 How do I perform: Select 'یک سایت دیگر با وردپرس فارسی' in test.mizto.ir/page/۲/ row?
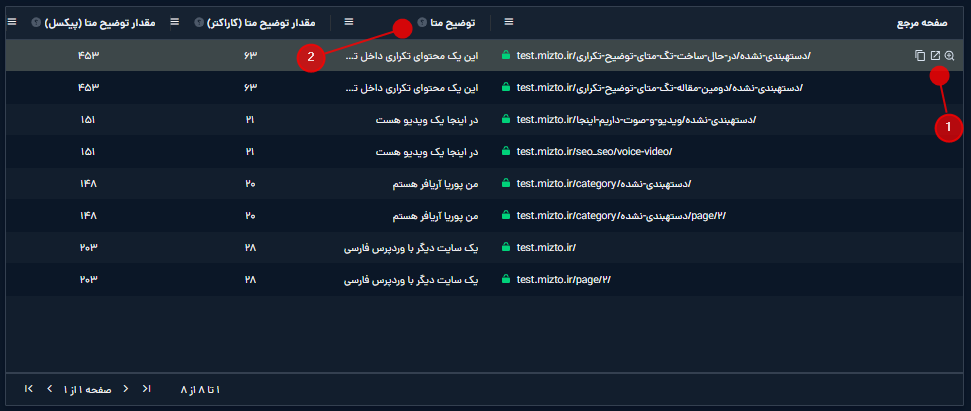coord(412,280)
